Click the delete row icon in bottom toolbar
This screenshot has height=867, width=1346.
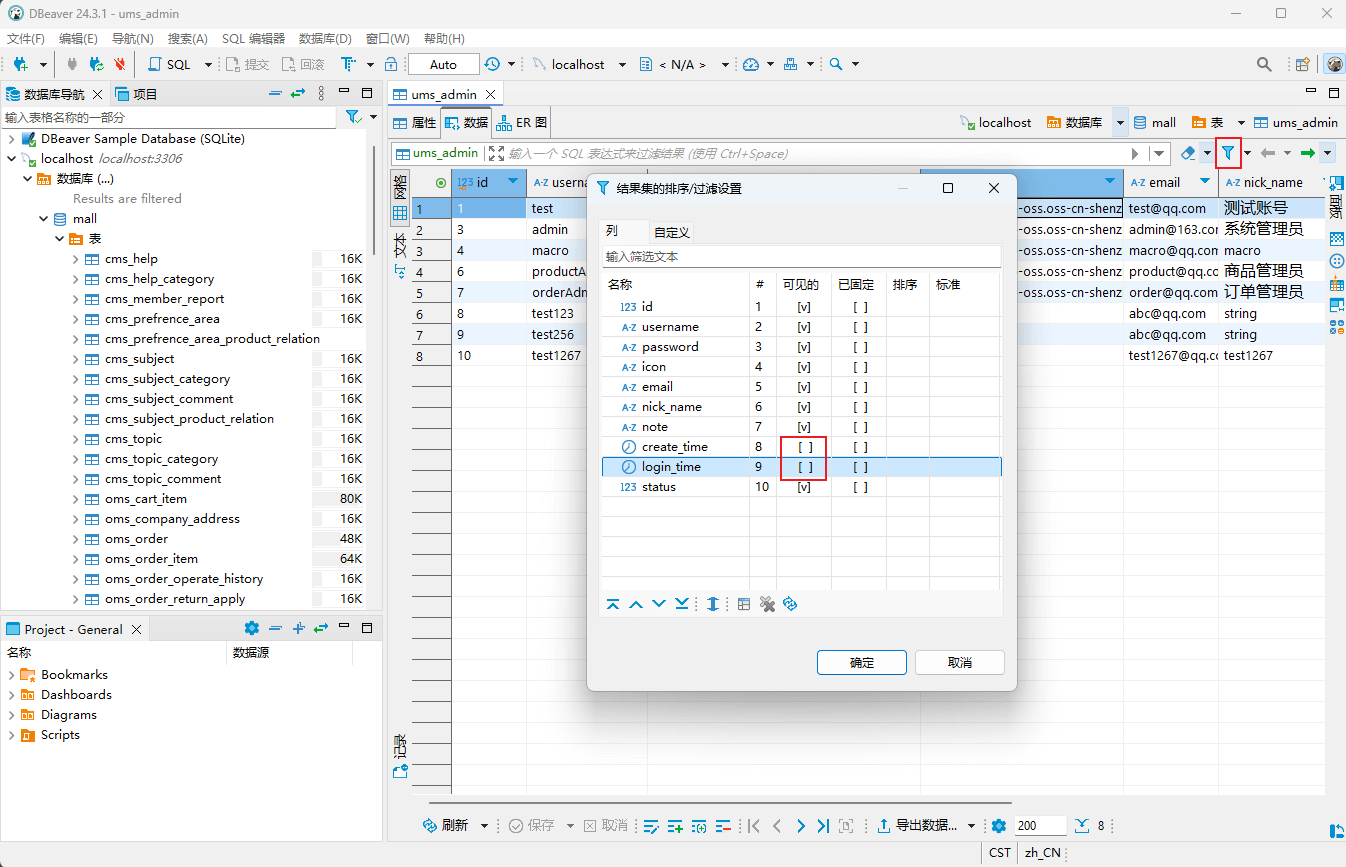pyautogui.click(x=723, y=826)
